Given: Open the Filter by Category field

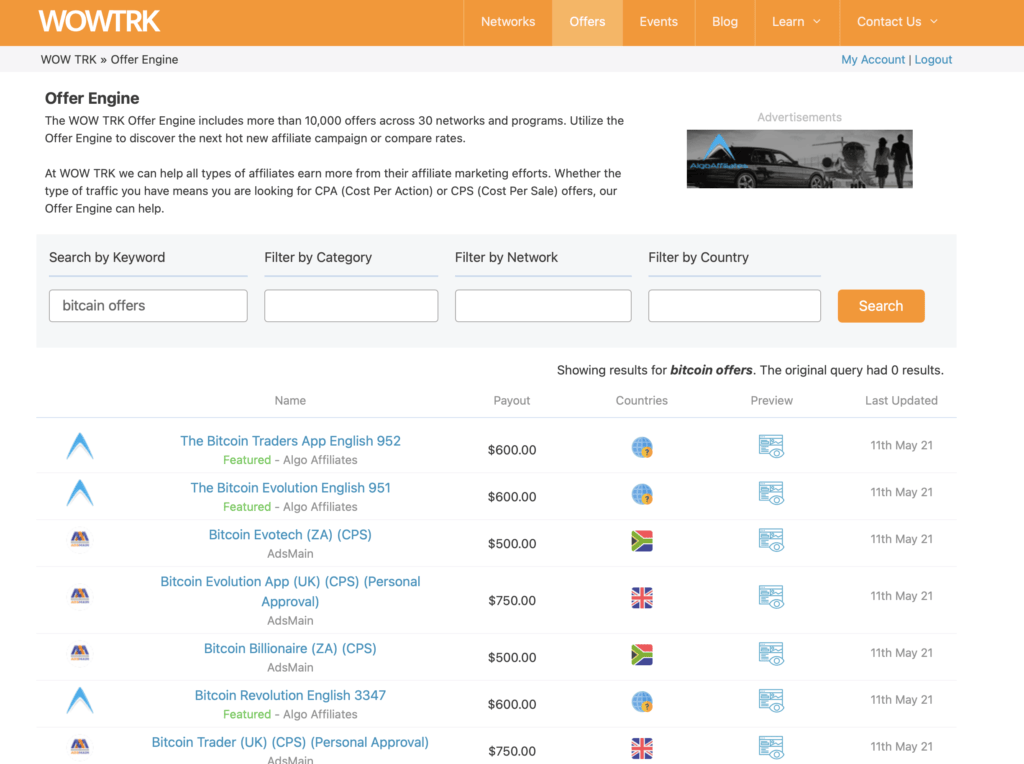Looking at the screenshot, I should click(x=351, y=306).
